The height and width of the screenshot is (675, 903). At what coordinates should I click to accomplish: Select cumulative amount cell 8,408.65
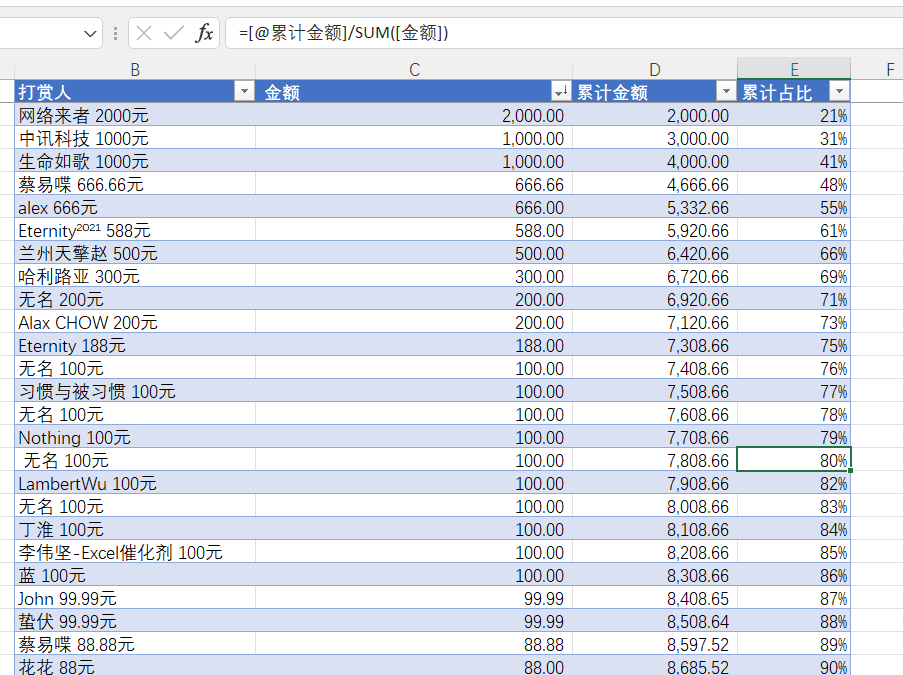point(655,598)
